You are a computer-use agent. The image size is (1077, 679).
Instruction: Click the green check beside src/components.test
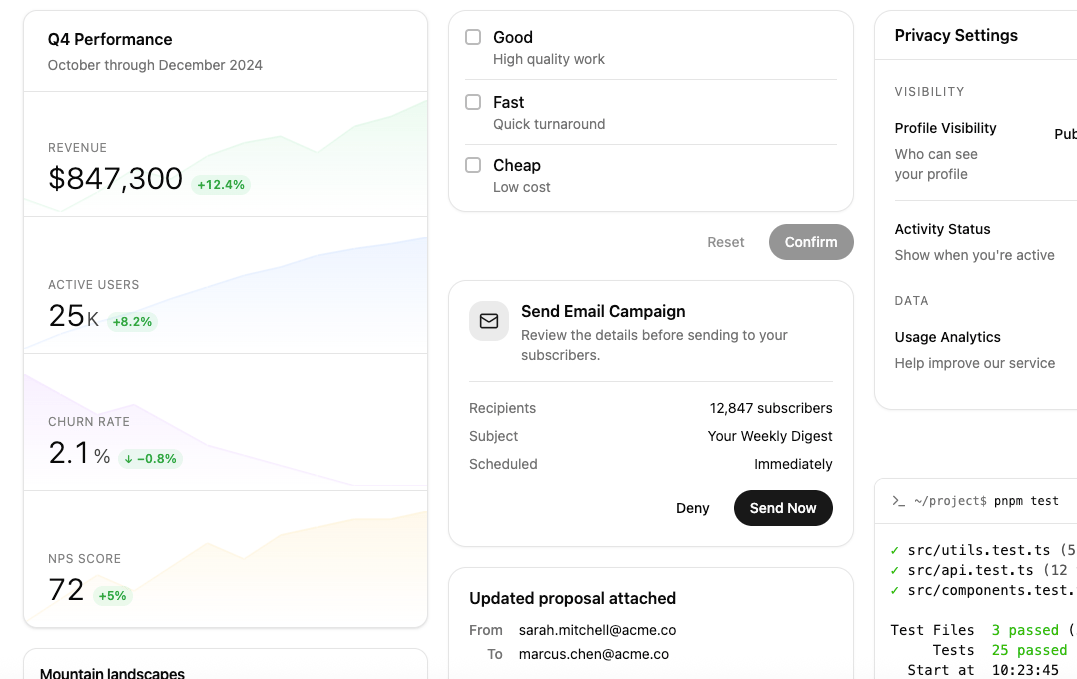click(894, 590)
